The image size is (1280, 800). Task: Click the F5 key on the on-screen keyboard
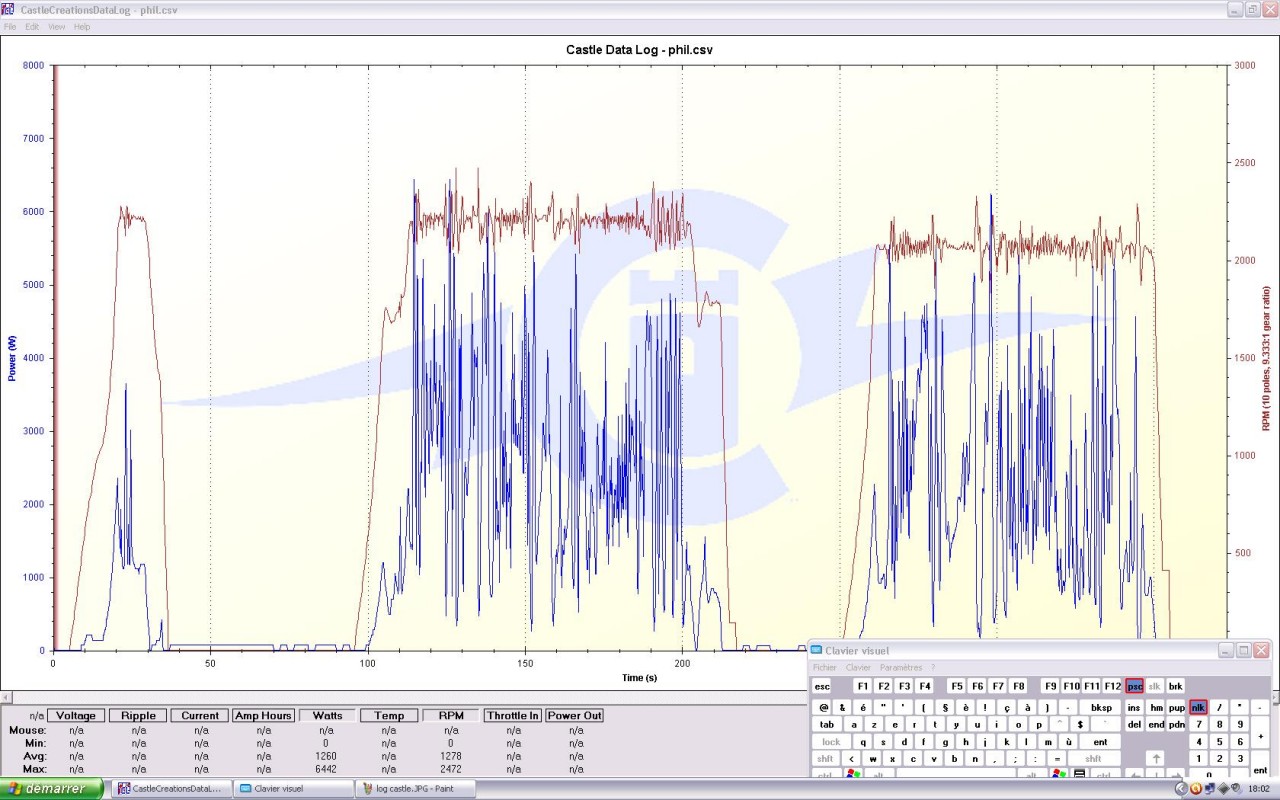[957, 687]
